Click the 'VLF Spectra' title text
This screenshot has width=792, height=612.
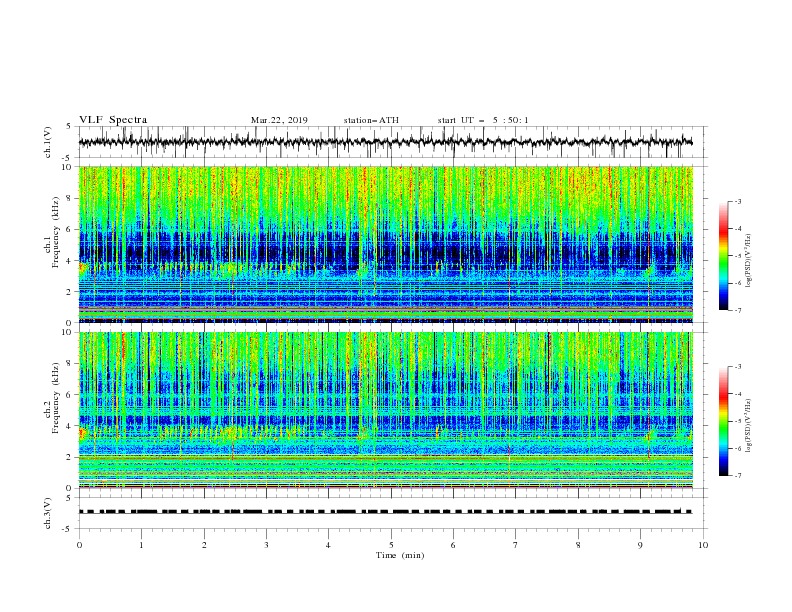pos(113,120)
